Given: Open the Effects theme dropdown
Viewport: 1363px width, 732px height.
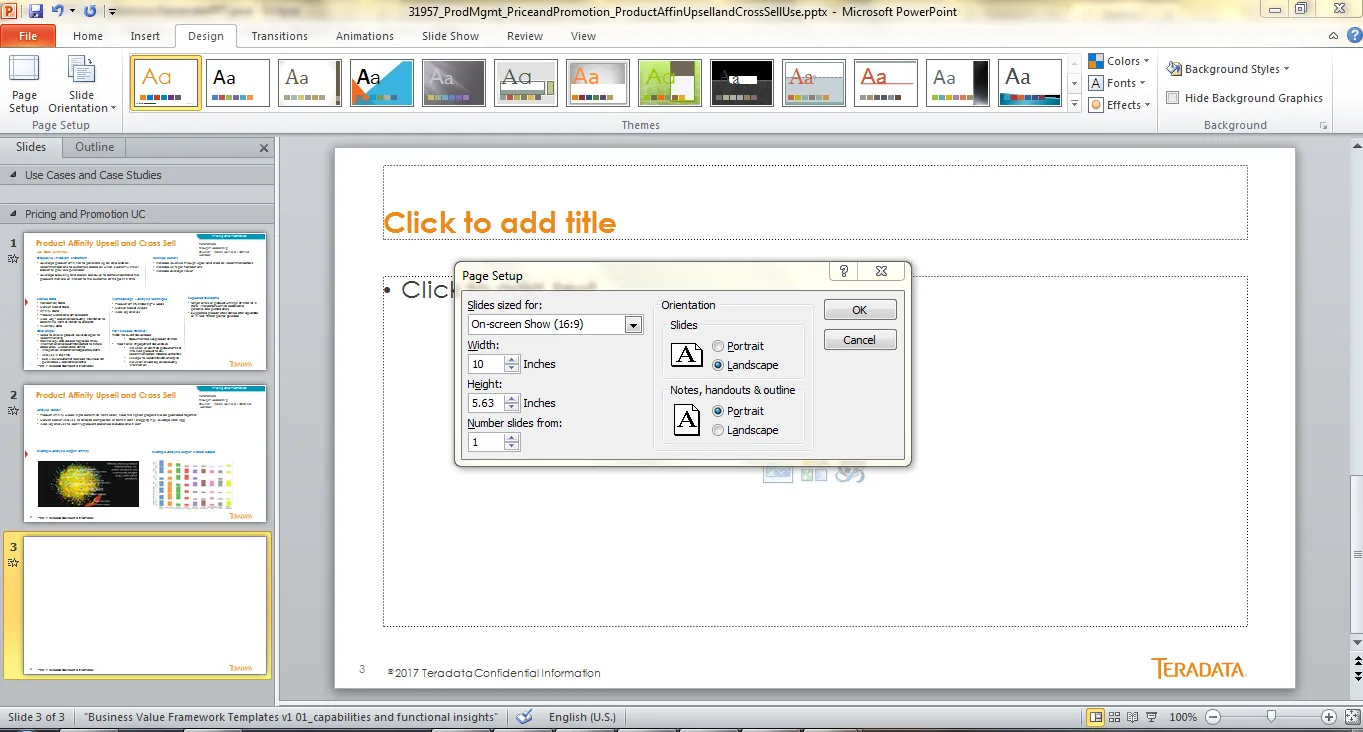Looking at the screenshot, I should click(x=1120, y=105).
